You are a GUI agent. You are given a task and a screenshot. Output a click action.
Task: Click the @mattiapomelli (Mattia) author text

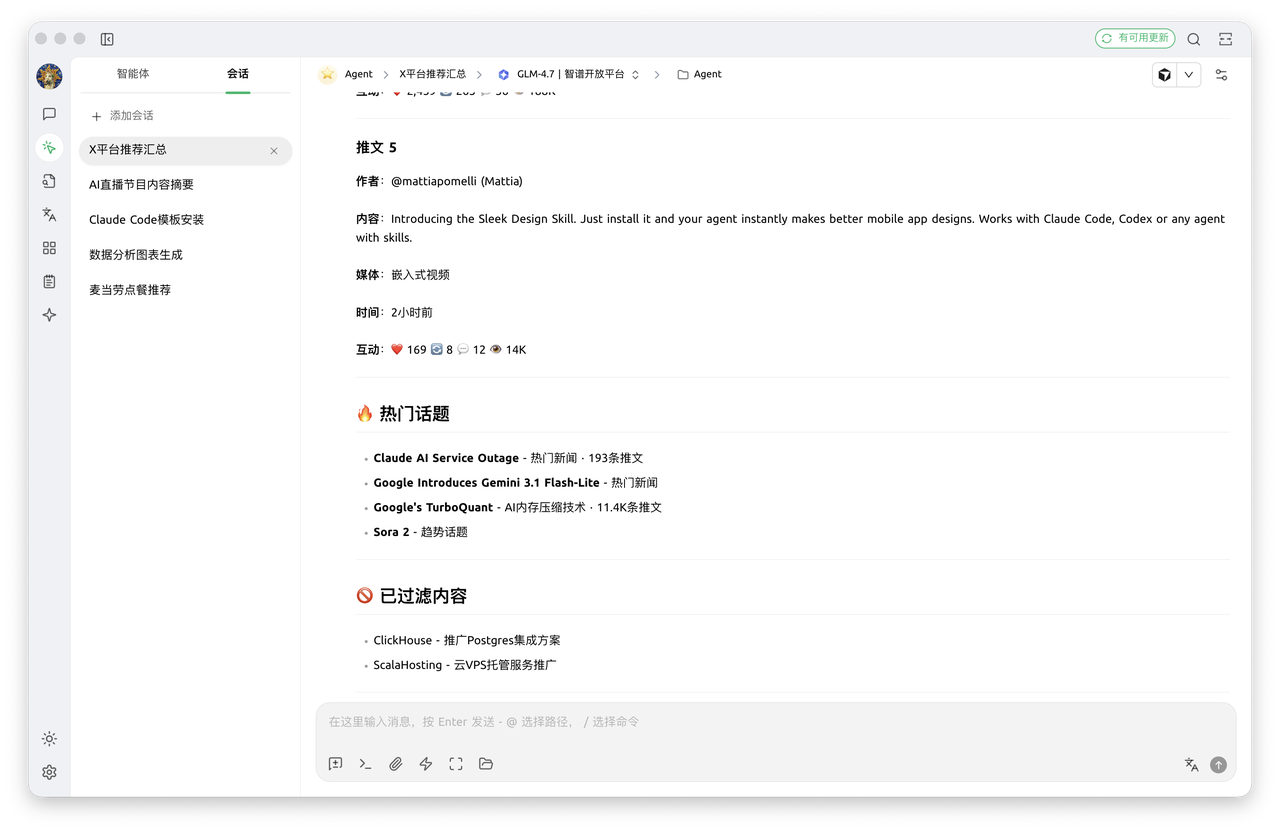click(457, 181)
